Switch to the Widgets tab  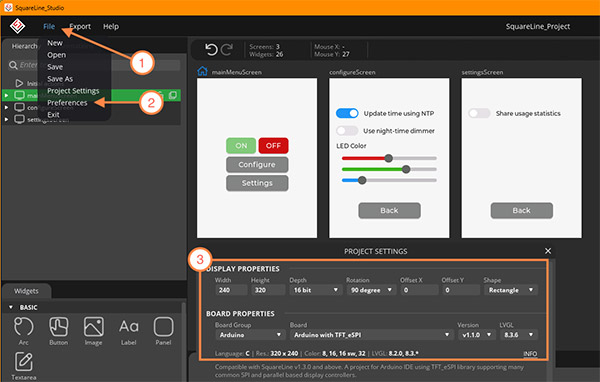click(x=26, y=291)
